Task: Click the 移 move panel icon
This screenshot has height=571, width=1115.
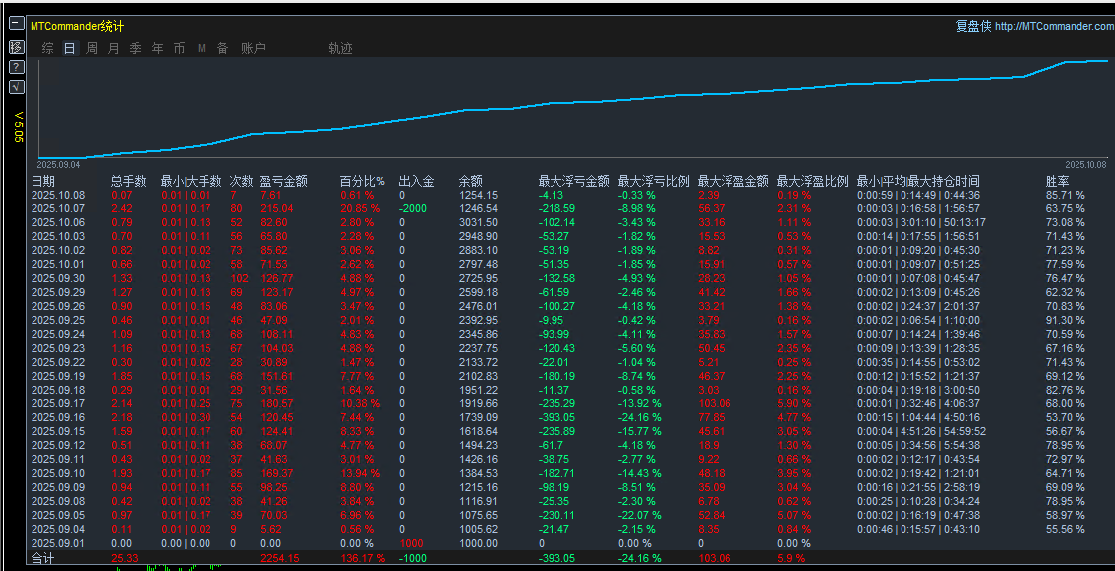Action: (16, 47)
